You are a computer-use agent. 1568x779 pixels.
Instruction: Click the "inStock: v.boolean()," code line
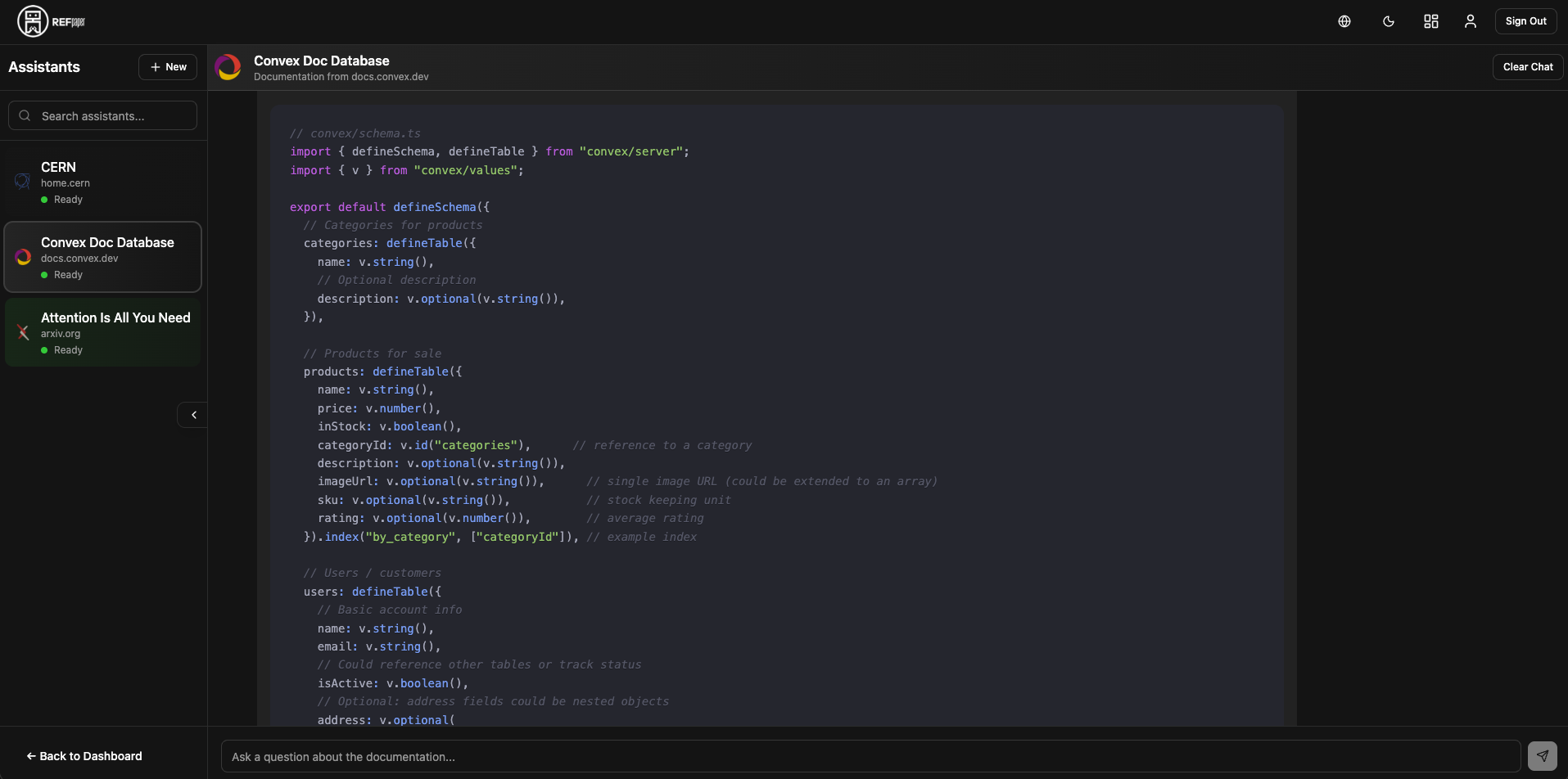tap(390, 426)
